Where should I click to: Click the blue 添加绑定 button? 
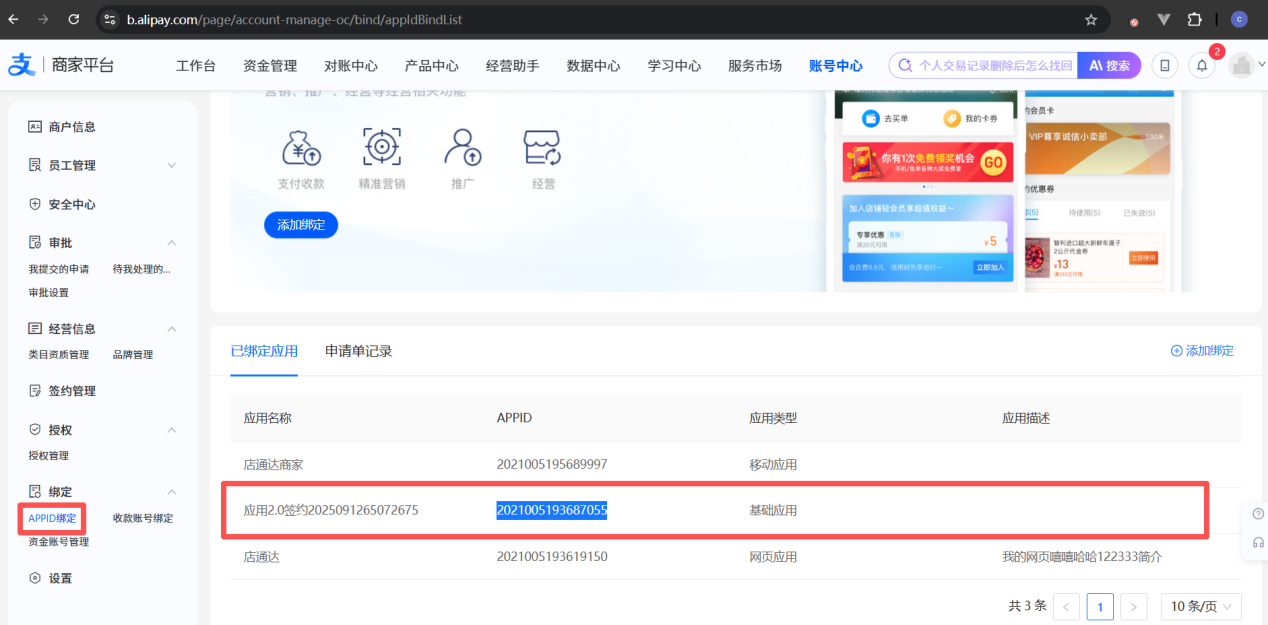click(301, 225)
